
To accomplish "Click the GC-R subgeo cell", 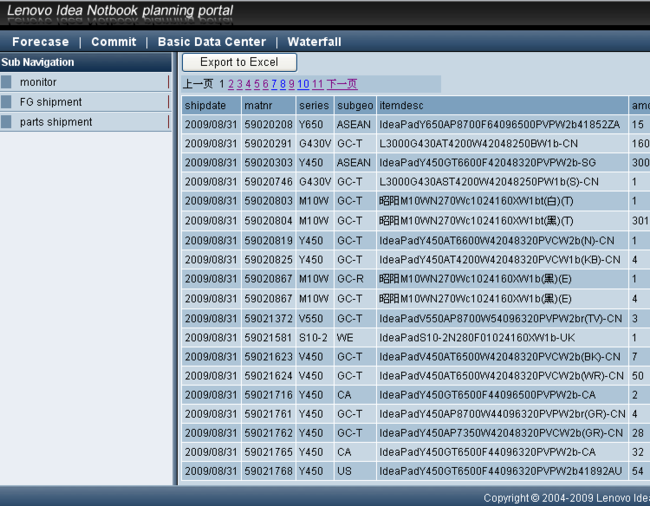I will 355,278.
